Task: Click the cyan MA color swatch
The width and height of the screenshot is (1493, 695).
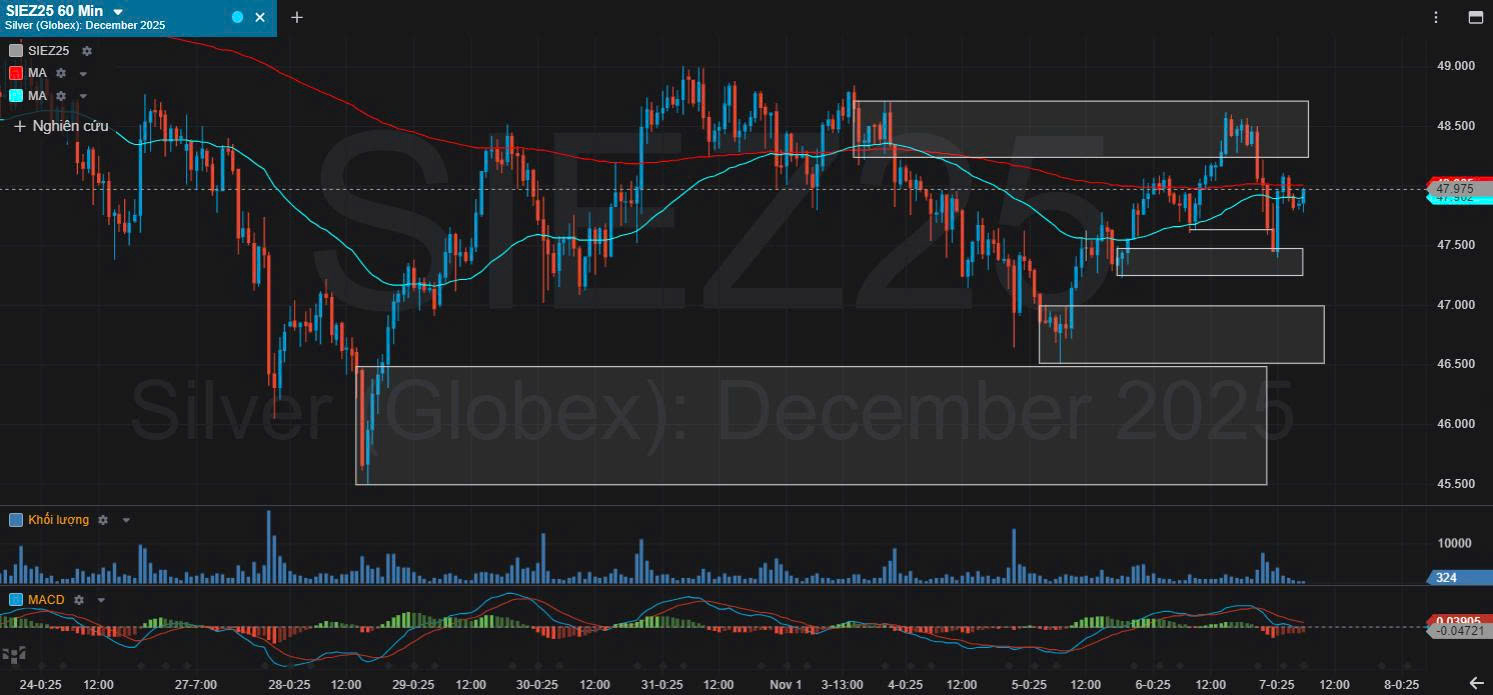Action: coord(16,96)
